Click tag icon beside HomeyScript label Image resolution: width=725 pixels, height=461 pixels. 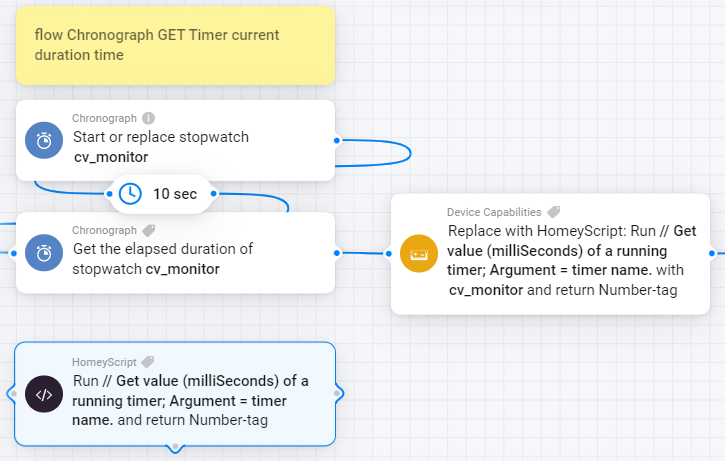148,361
